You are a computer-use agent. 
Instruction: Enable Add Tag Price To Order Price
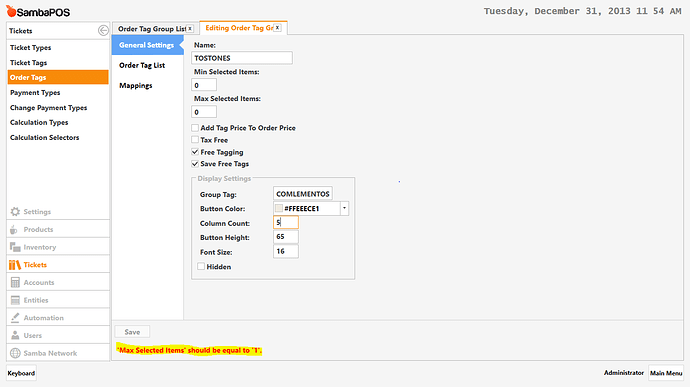click(x=195, y=128)
